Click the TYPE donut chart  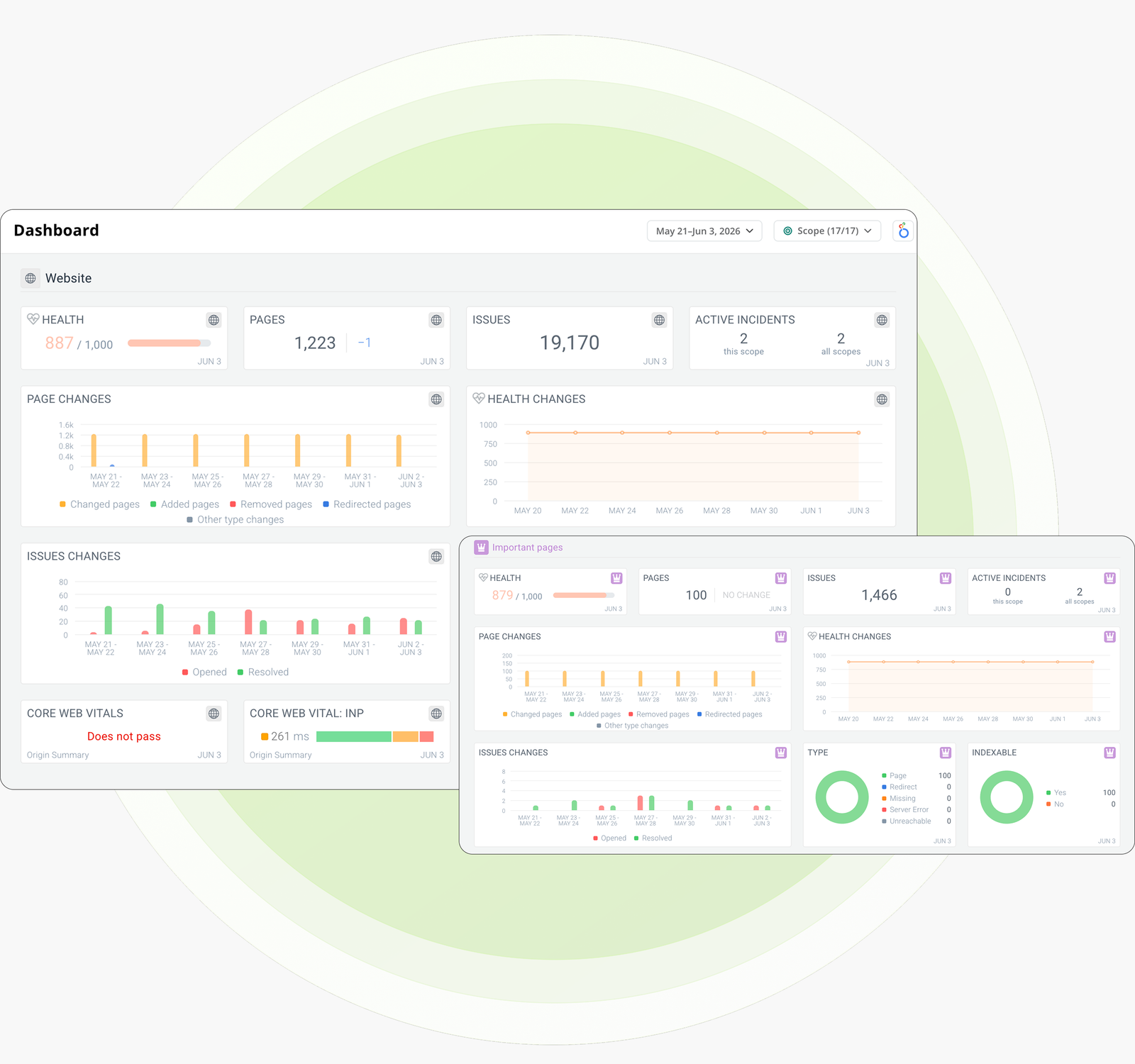[x=842, y=797]
